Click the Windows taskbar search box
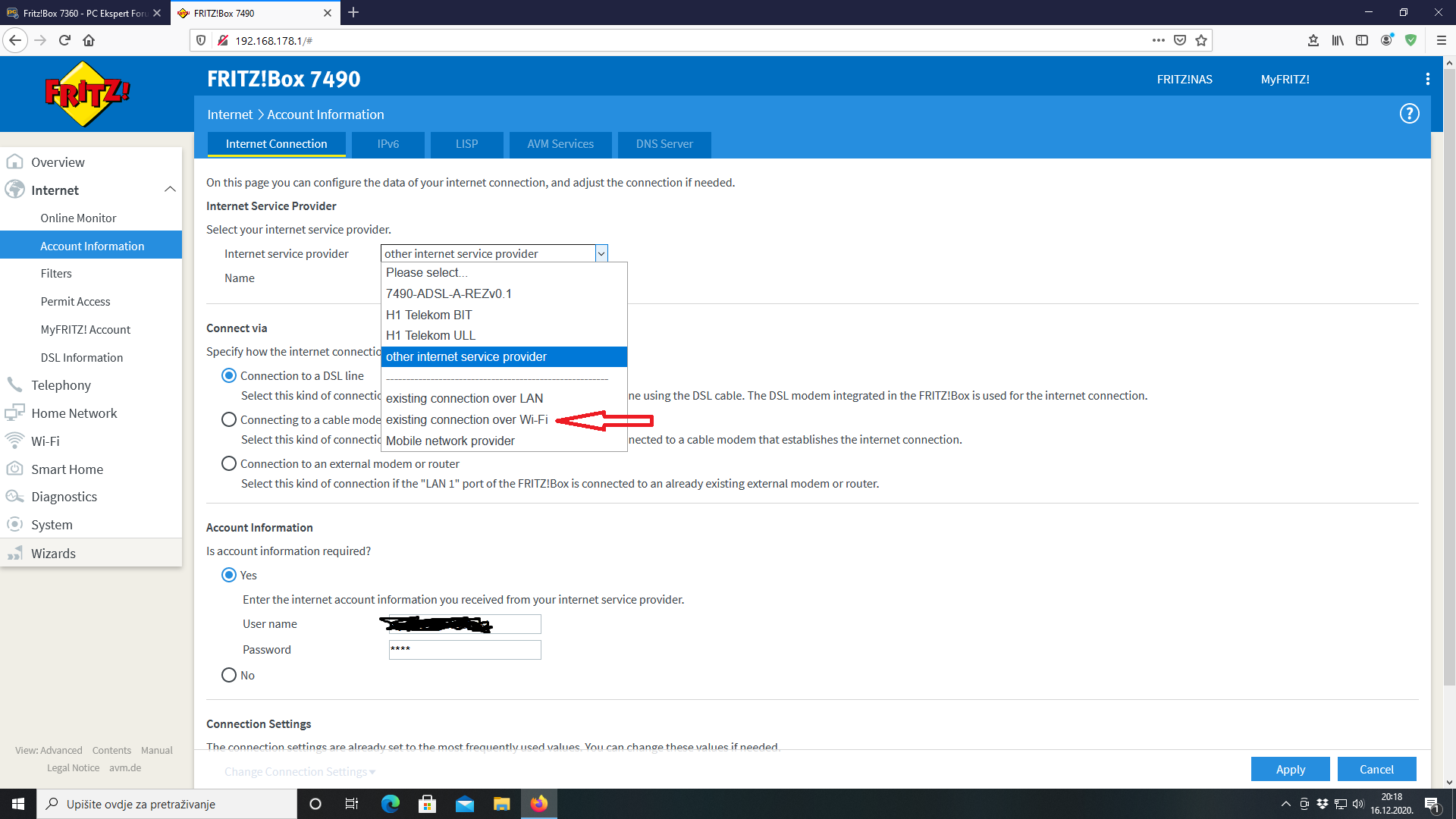Screen dimensions: 1456x819 (167, 804)
